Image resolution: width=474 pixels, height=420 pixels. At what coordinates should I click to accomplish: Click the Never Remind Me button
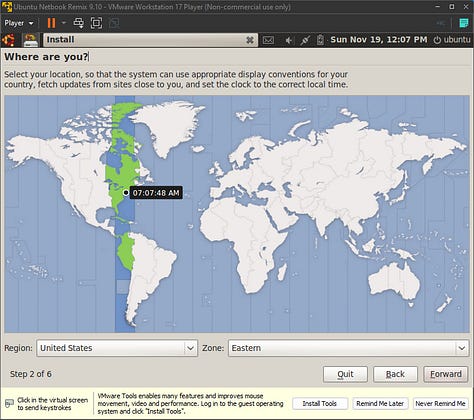click(x=440, y=404)
